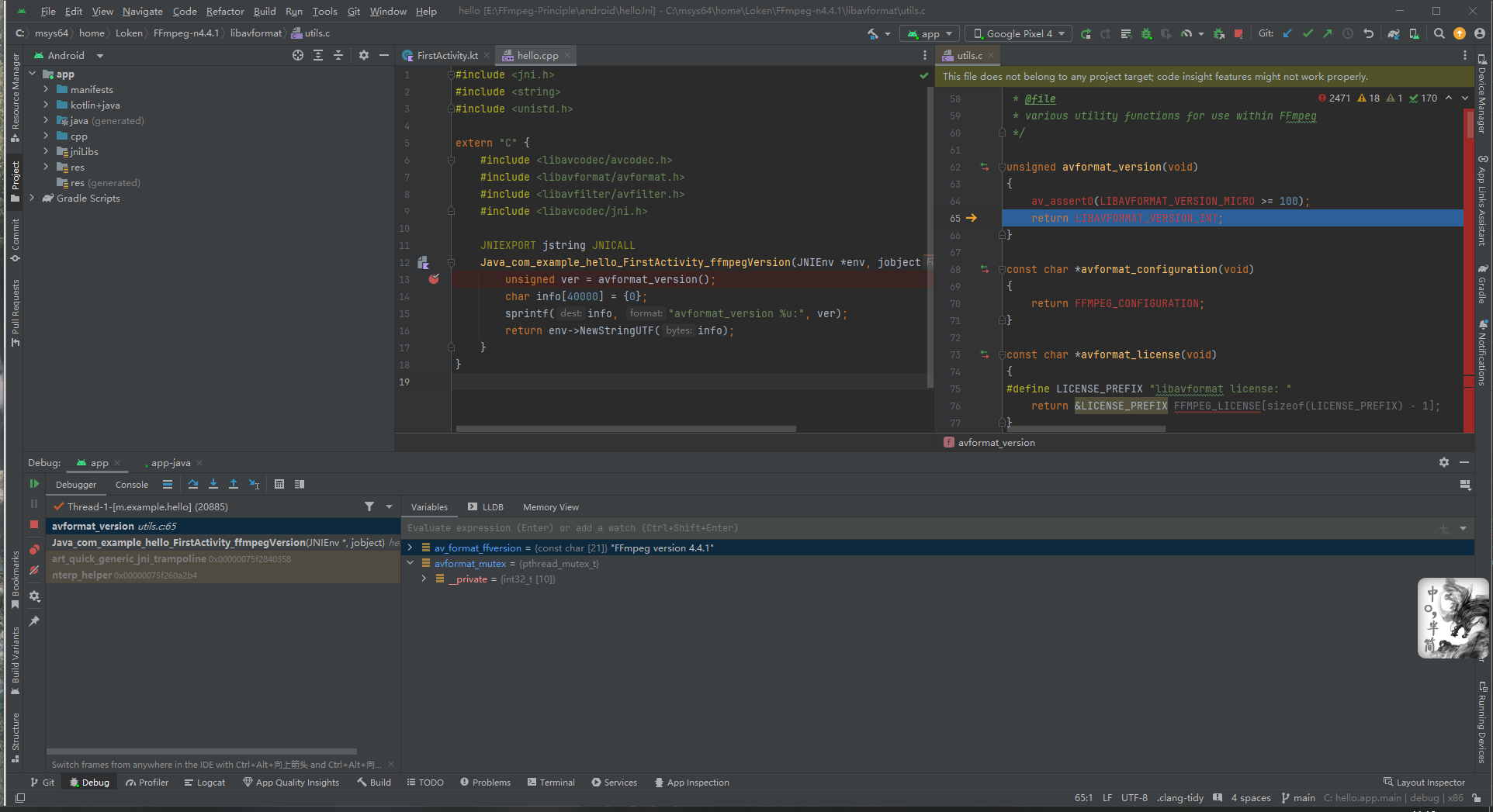Stop the debug session with red square
This screenshot has height=812, width=1493.
(34, 525)
